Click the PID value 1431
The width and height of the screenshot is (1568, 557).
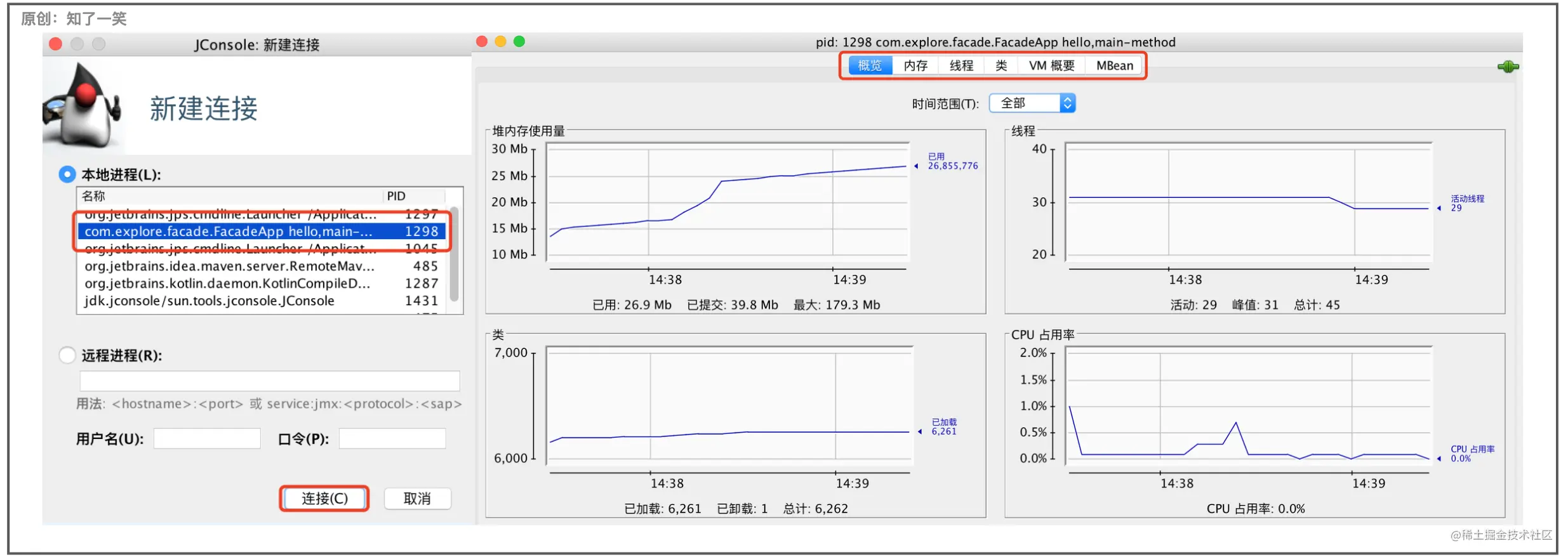[x=422, y=301]
